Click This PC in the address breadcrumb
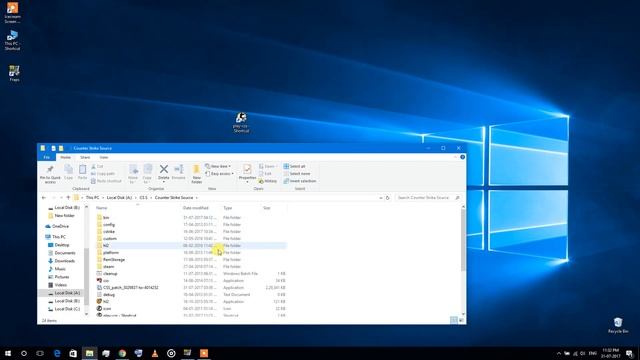The image size is (640, 360). pyautogui.click(x=92, y=198)
